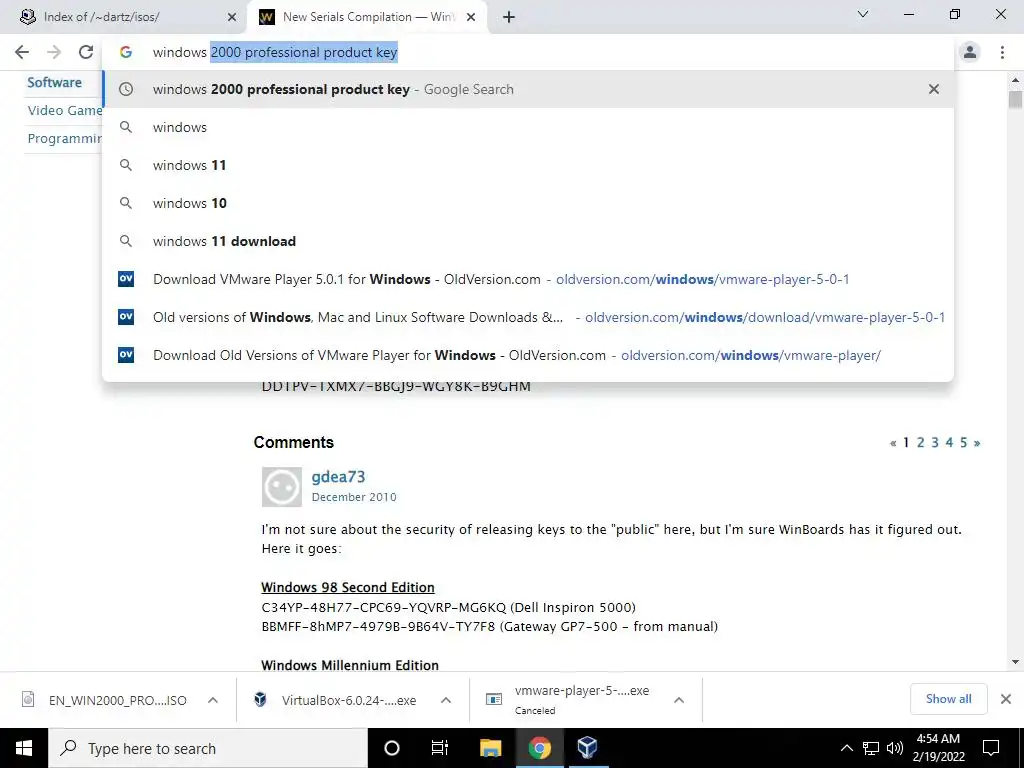The width and height of the screenshot is (1024, 768).
Task: Pick the 'windows 11' search suggestion
Action: [528, 165]
